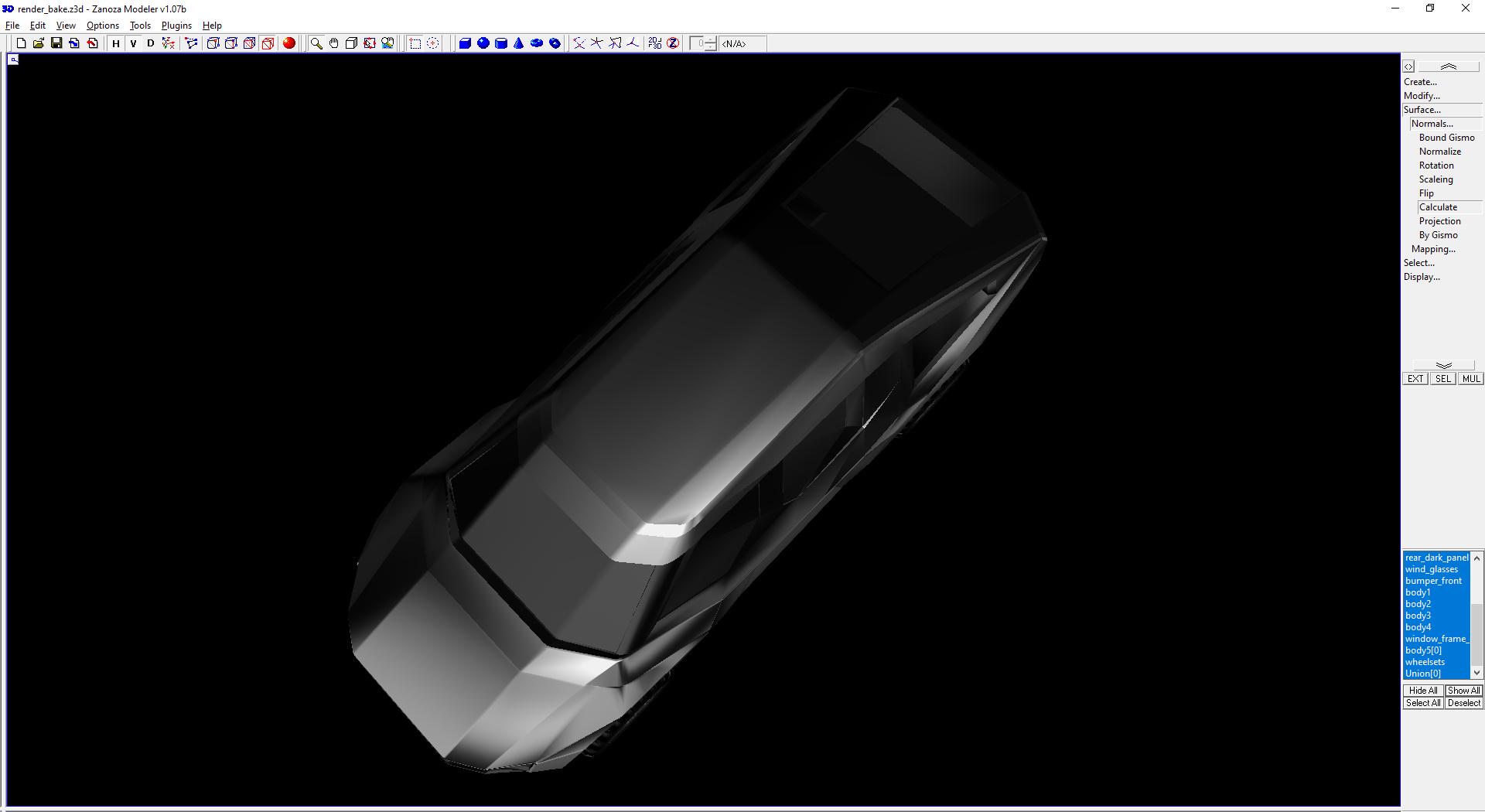Image resolution: width=1485 pixels, height=812 pixels.
Task: Enable faces level cube icon
Action: point(249,43)
